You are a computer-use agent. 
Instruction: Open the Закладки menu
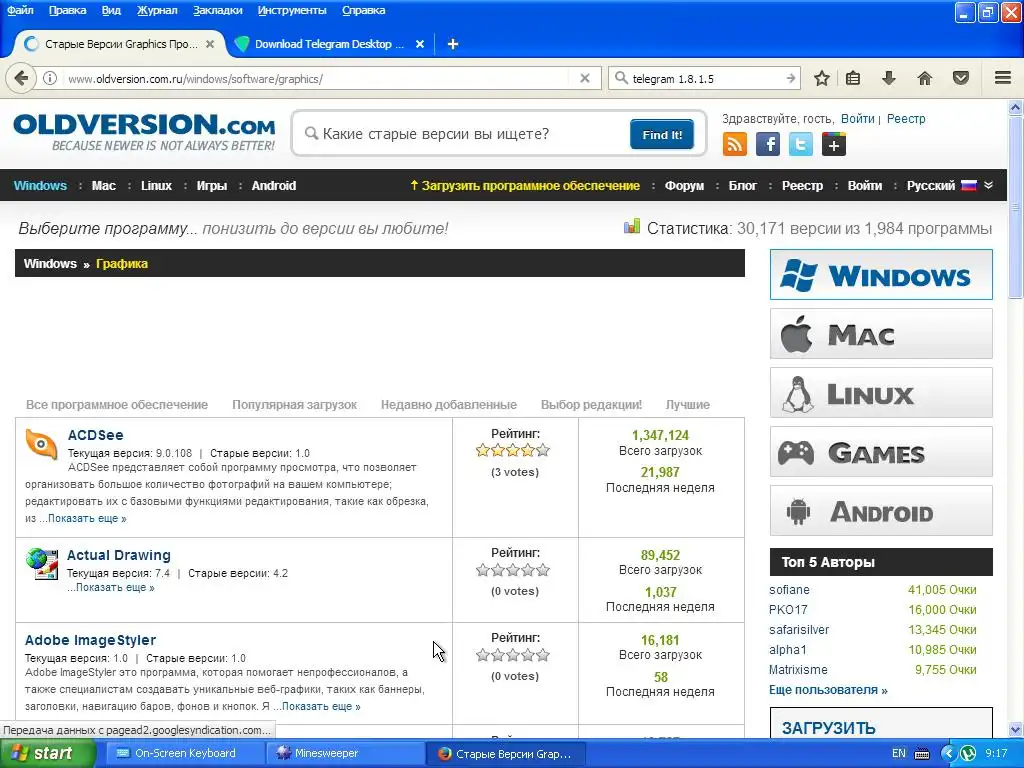tap(217, 10)
